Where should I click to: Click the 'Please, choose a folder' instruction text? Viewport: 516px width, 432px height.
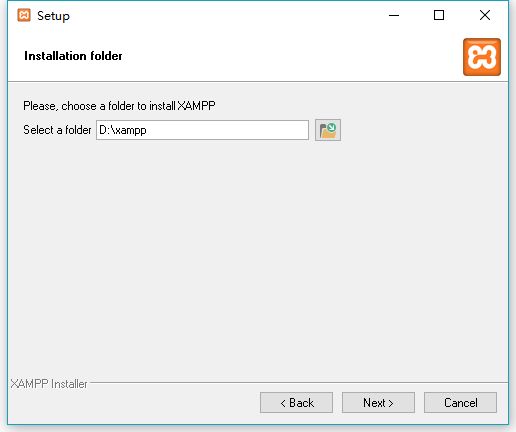click(x=119, y=106)
